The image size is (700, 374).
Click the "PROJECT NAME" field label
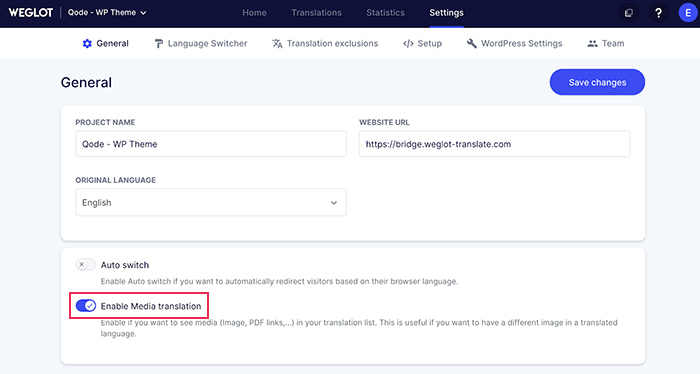click(105, 122)
